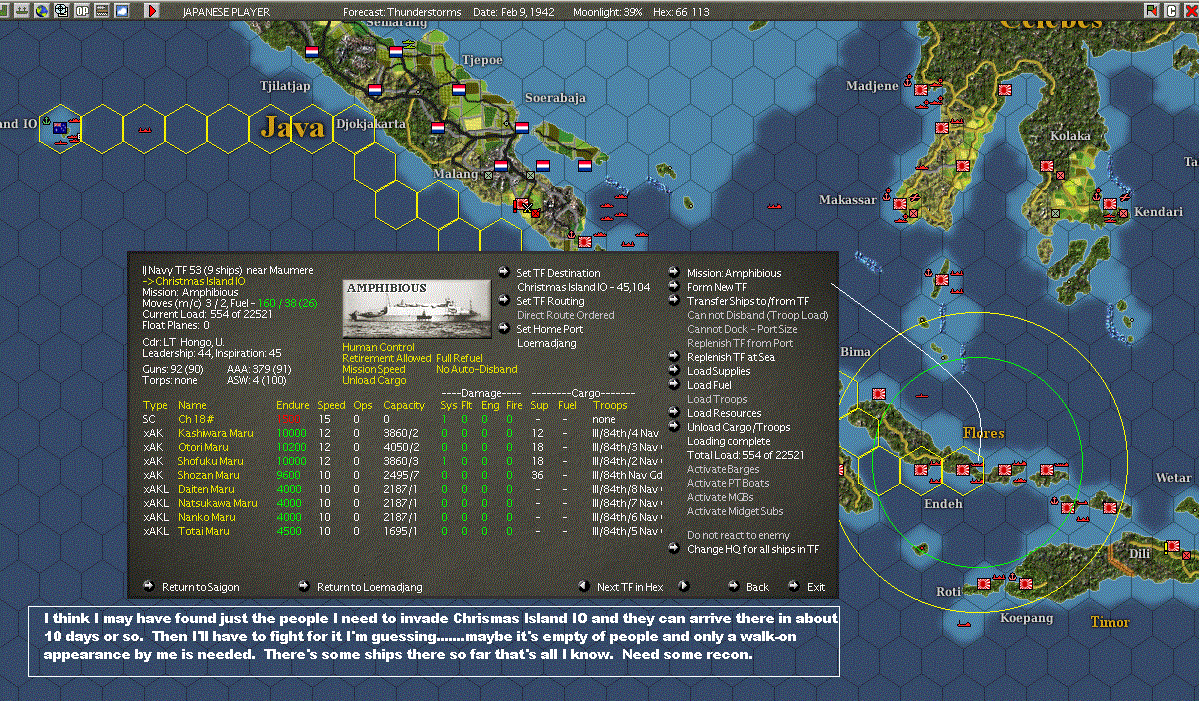Click the Back button
The height and width of the screenshot is (701, 1199).
click(757, 587)
